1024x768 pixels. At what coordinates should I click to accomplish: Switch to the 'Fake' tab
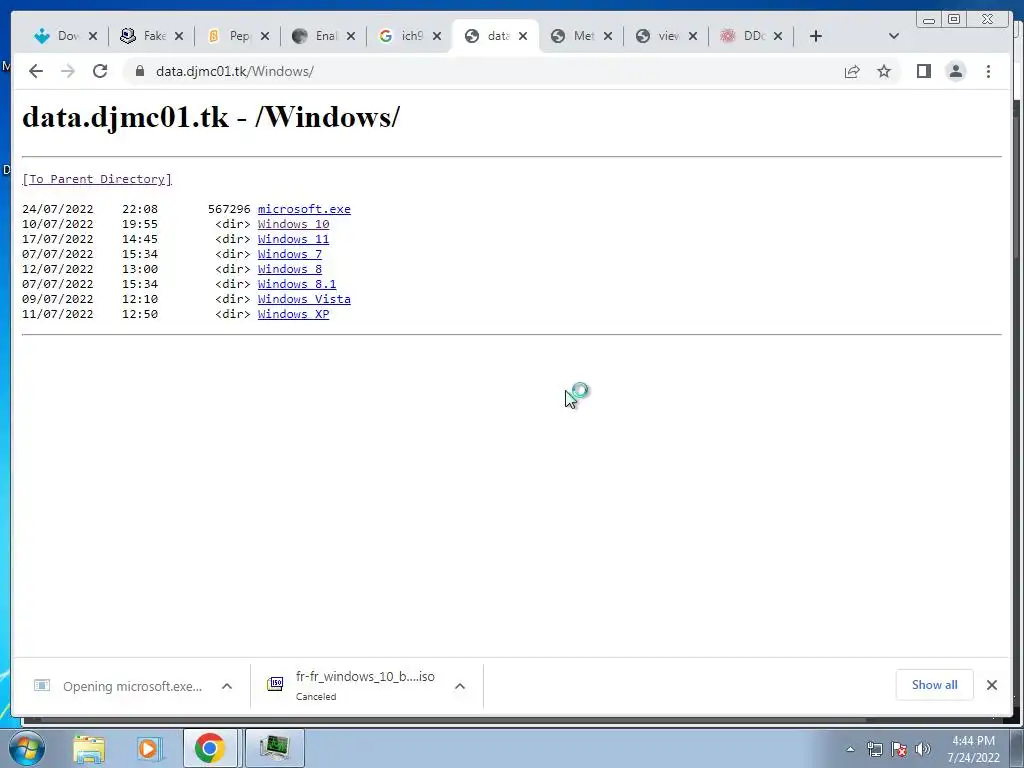pyautogui.click(x=144, y=36)
